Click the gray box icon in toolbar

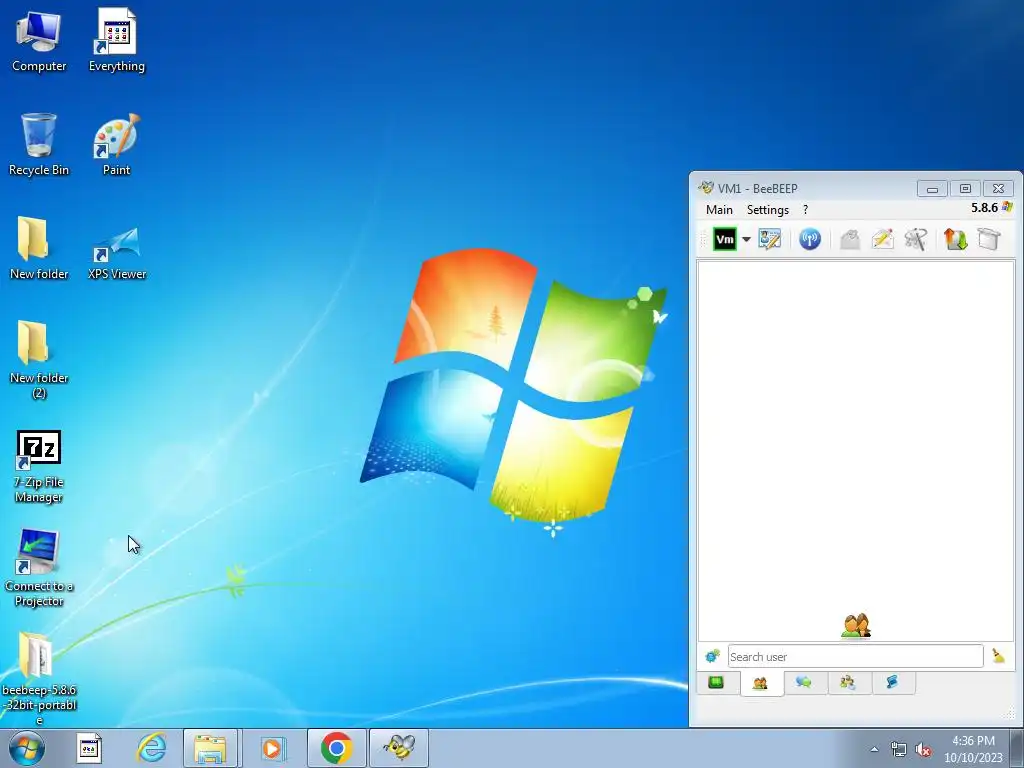[x=989, y=239]
